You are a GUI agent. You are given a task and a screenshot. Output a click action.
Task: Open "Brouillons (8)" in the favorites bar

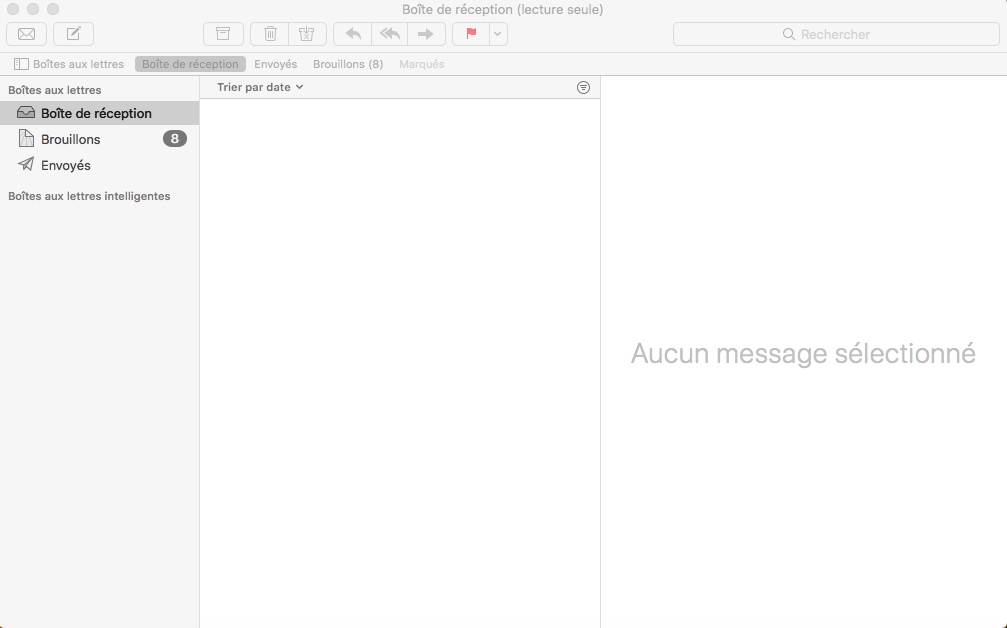[348, 64]
